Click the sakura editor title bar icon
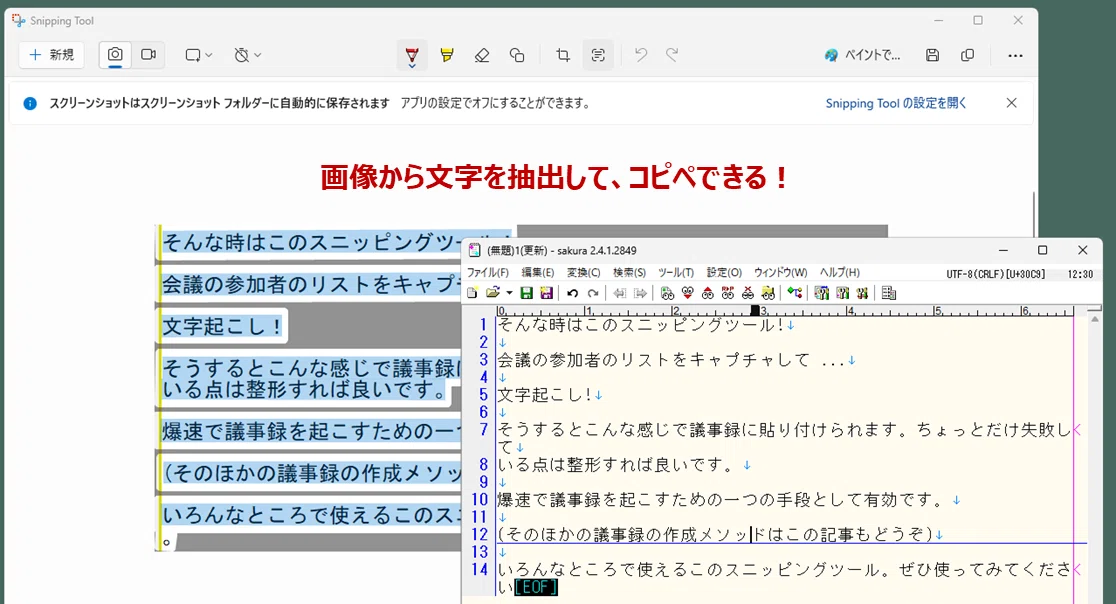This screenshot has width=1116, height=604. click(475, 250)
